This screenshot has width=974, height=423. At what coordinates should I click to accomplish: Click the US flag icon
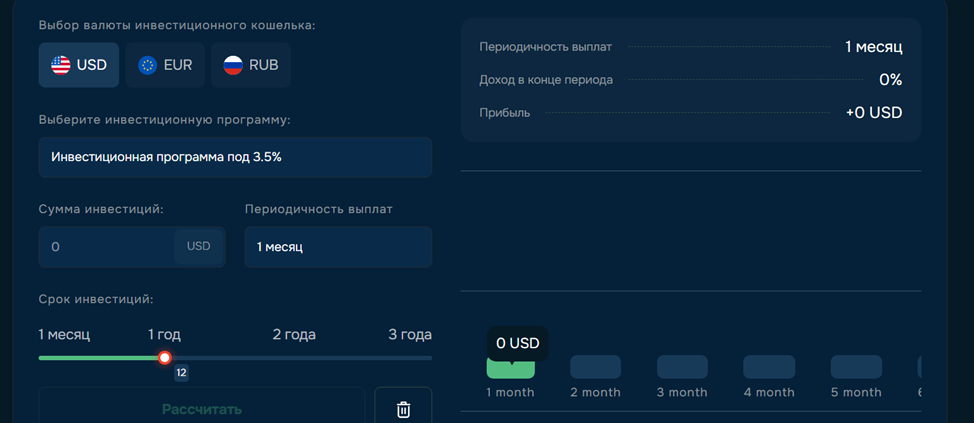(x=61, y=65)
